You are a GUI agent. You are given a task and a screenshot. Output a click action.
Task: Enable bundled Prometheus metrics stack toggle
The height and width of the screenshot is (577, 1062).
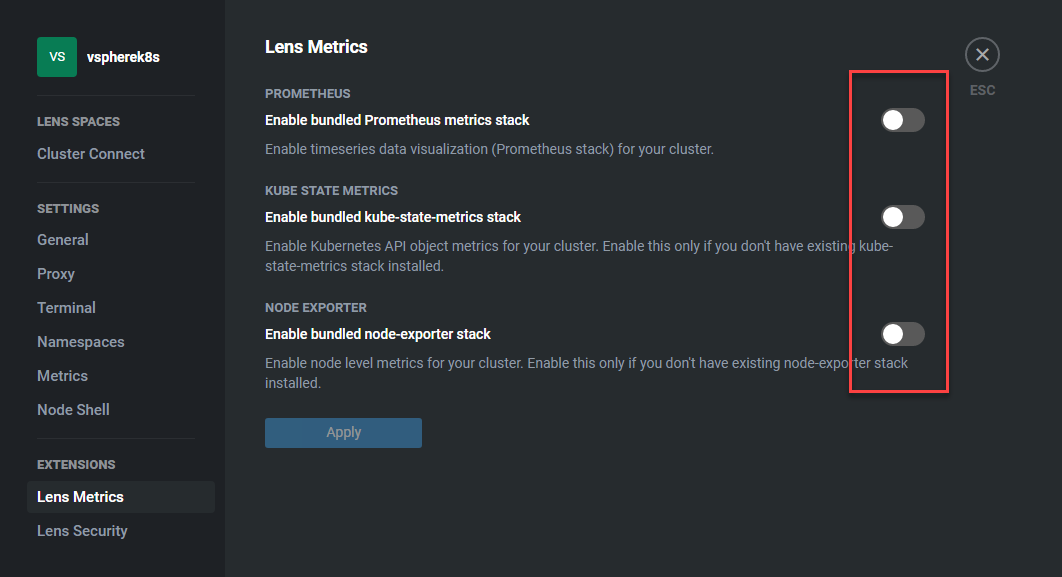[902, 121]
